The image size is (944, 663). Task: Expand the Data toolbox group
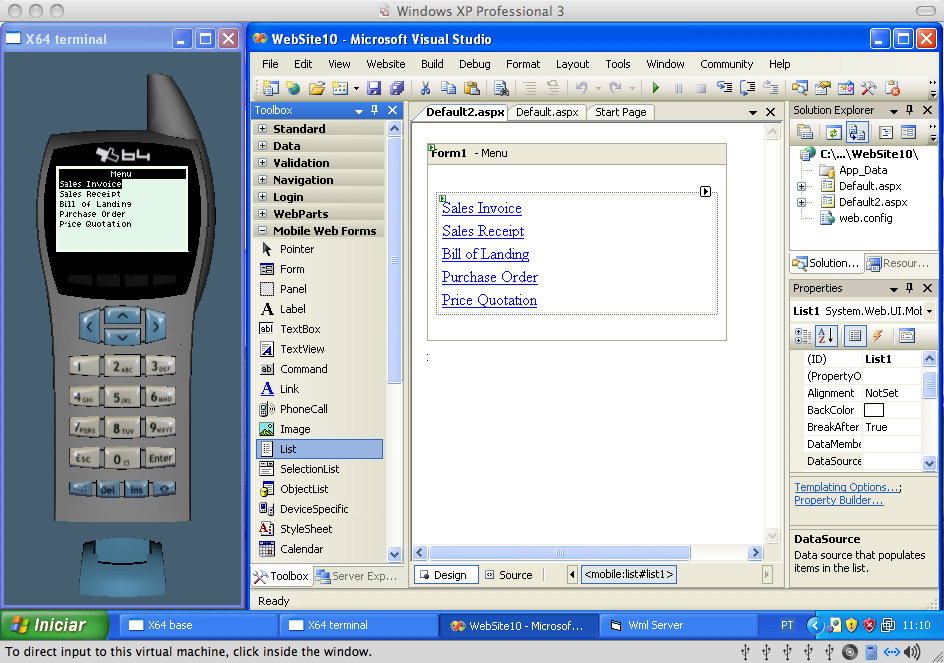pyautogui.click(x=262, y=145)
